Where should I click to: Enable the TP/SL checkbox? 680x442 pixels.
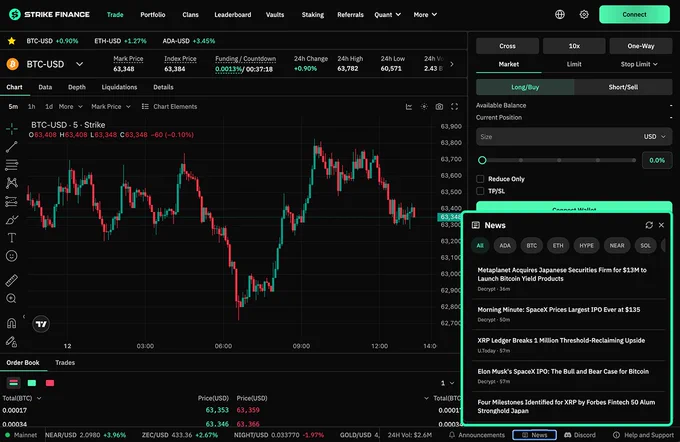click(480, 191)
